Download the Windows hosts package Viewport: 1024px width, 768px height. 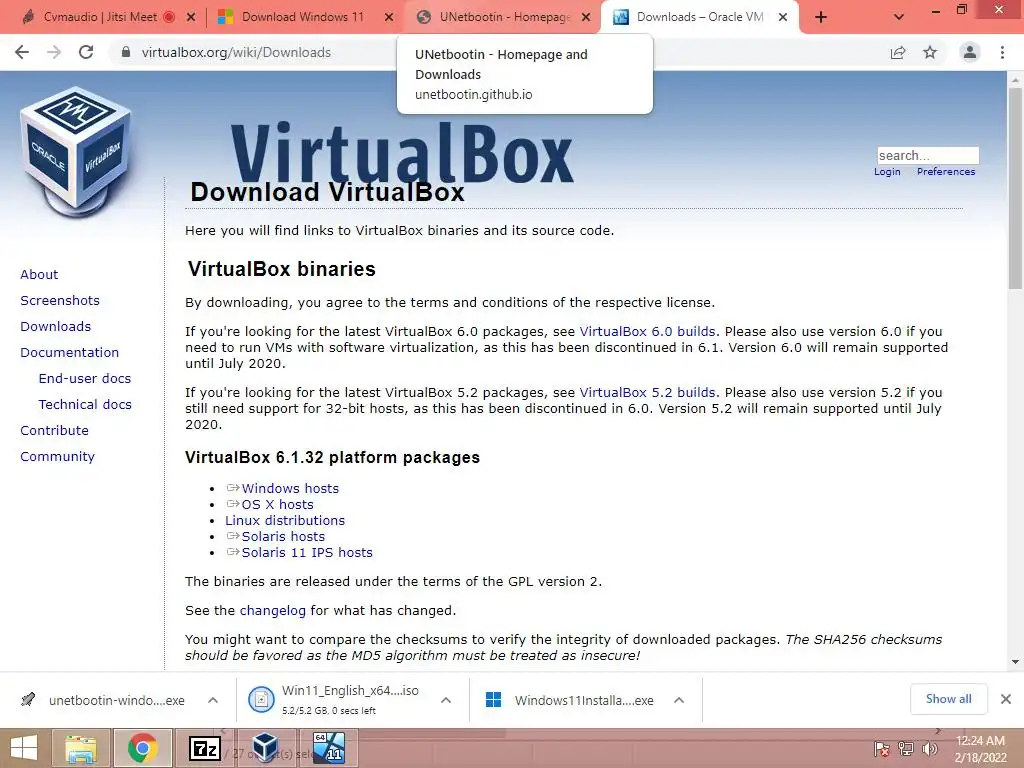point(290,488)
